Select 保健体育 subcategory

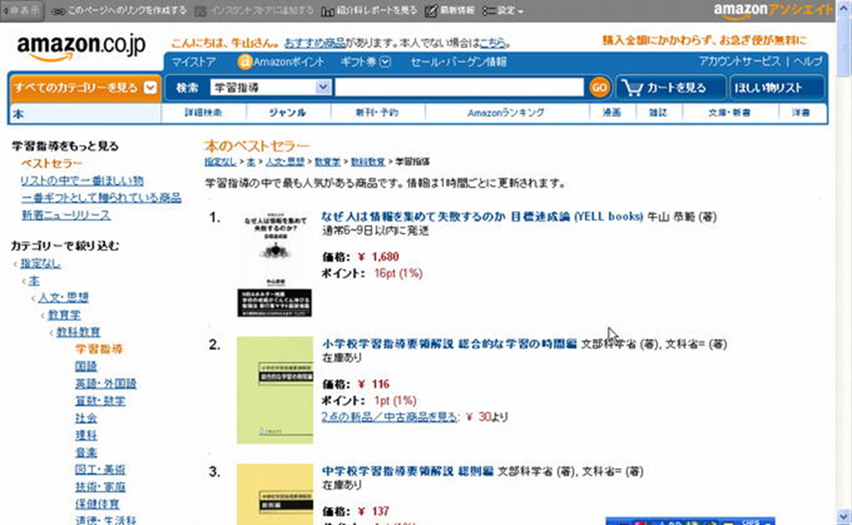[x=97, y=504]
